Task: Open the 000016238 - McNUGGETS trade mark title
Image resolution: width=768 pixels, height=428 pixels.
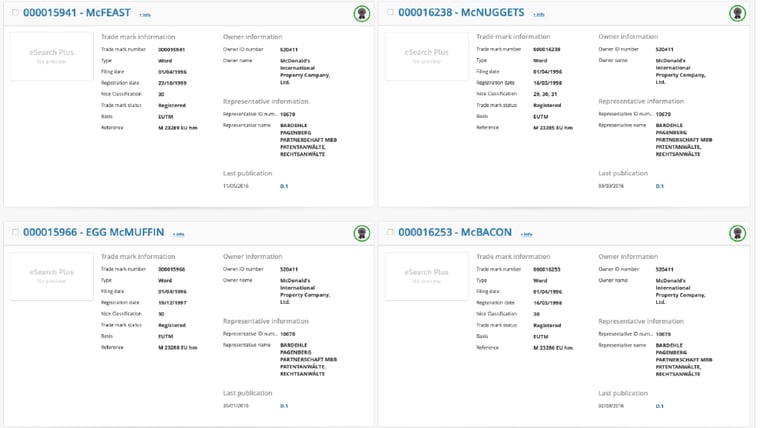Action: point(461,13)
